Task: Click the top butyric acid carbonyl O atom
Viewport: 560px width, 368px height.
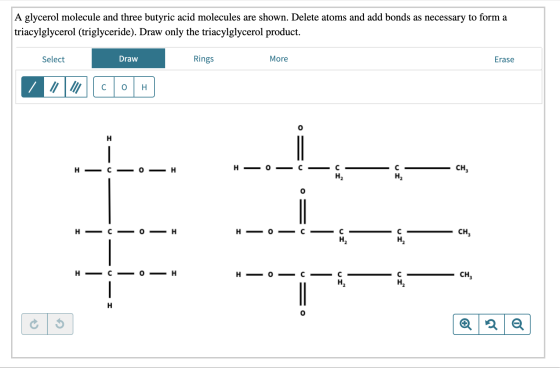Action: [300, 128]
